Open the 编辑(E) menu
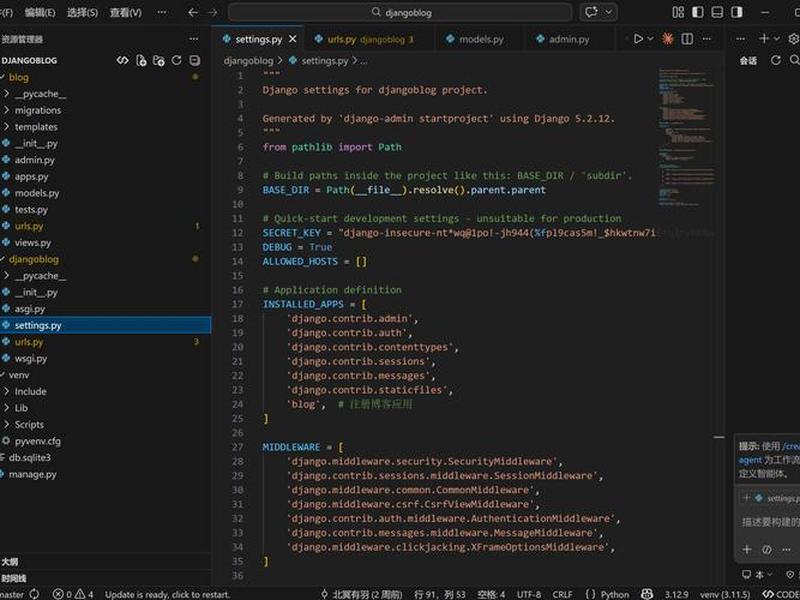Screen dimensions: 800x600 point(39,12)
